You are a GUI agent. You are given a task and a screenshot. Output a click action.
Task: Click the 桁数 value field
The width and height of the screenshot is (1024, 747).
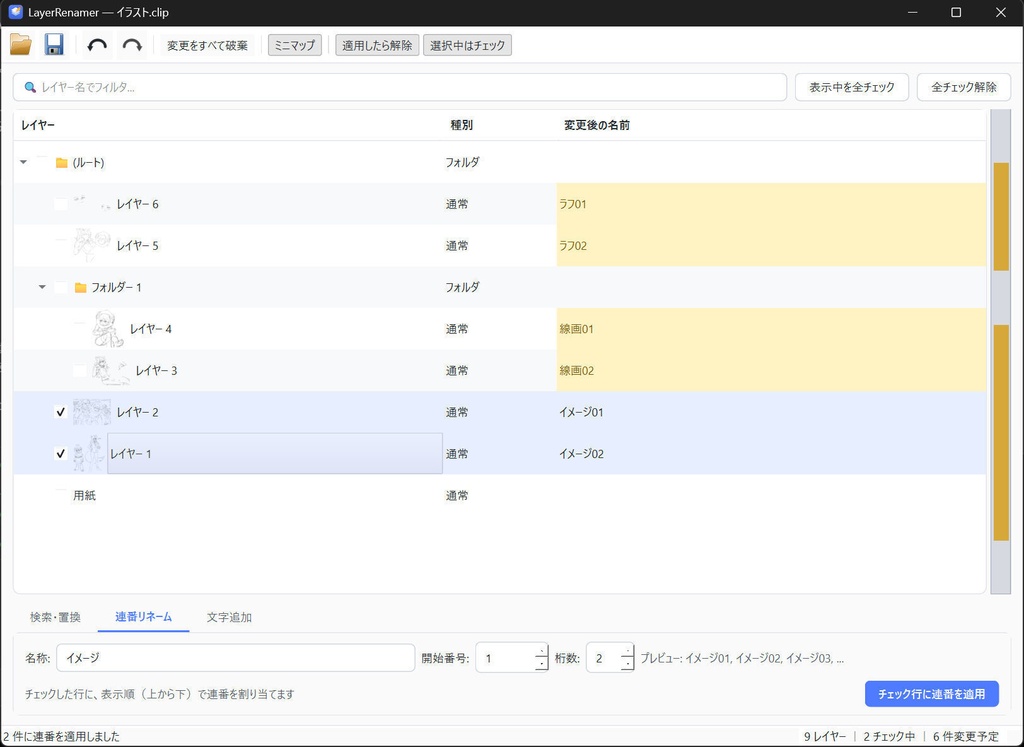(603, 658)
